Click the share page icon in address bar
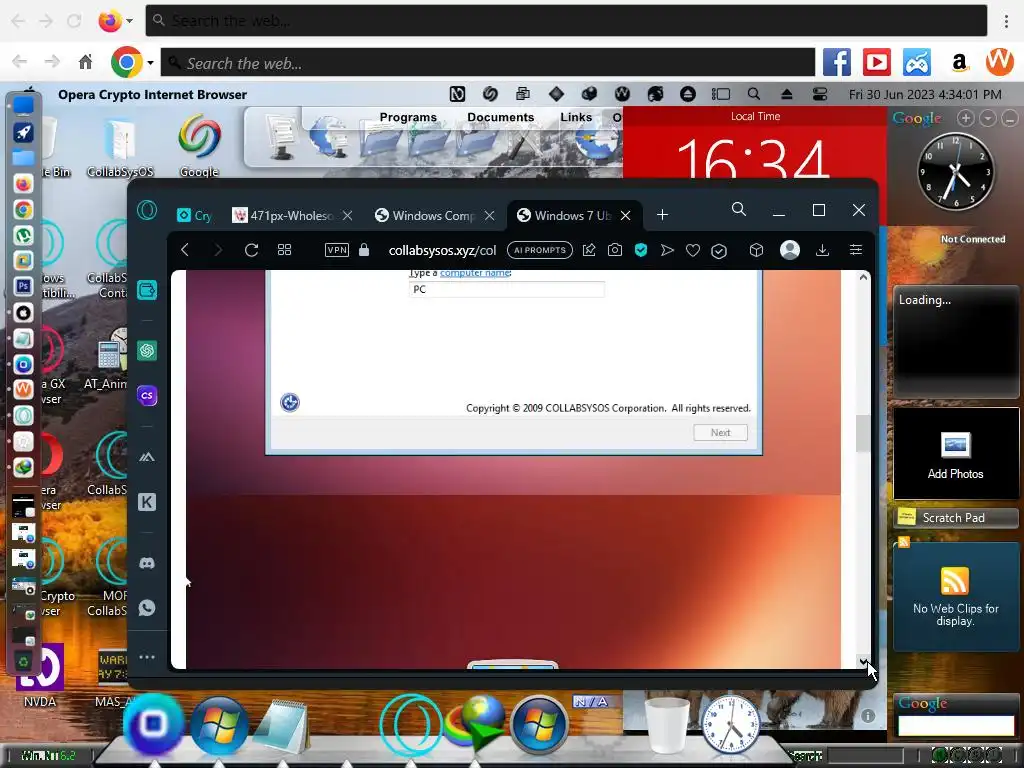 (588, 250)
